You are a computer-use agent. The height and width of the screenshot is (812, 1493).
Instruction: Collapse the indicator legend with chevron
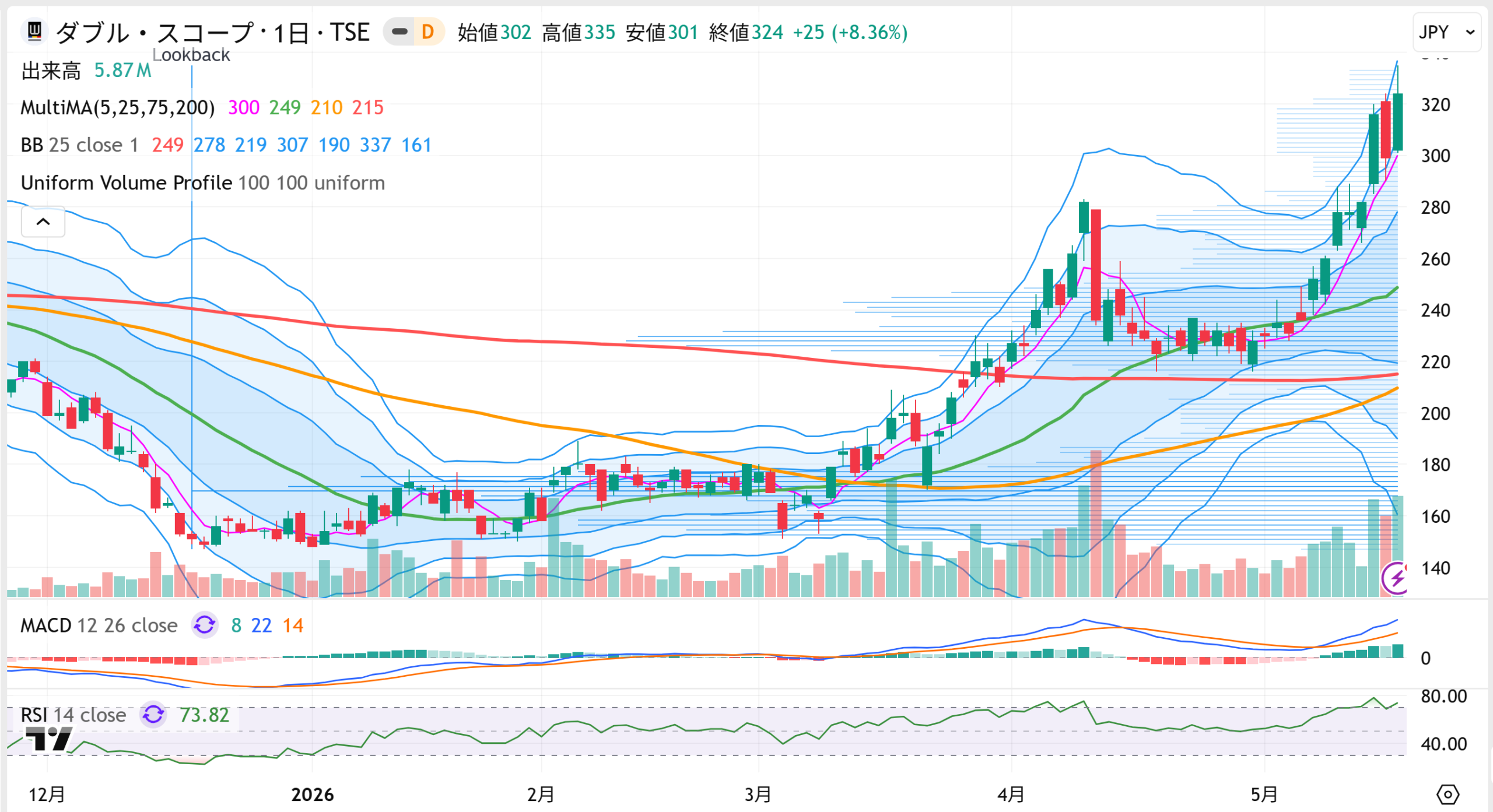pyautogui.click(x=43, y=222)
